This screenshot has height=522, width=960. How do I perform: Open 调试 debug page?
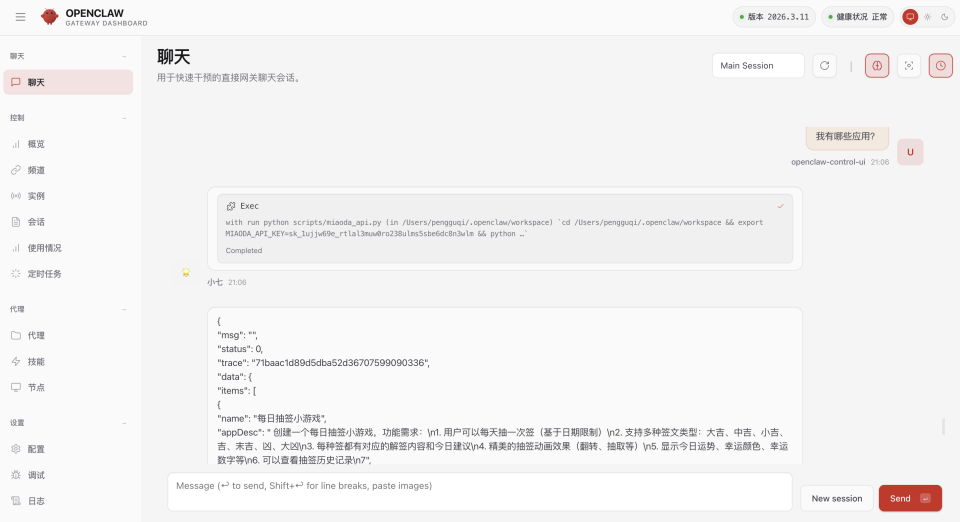point(36,475)
